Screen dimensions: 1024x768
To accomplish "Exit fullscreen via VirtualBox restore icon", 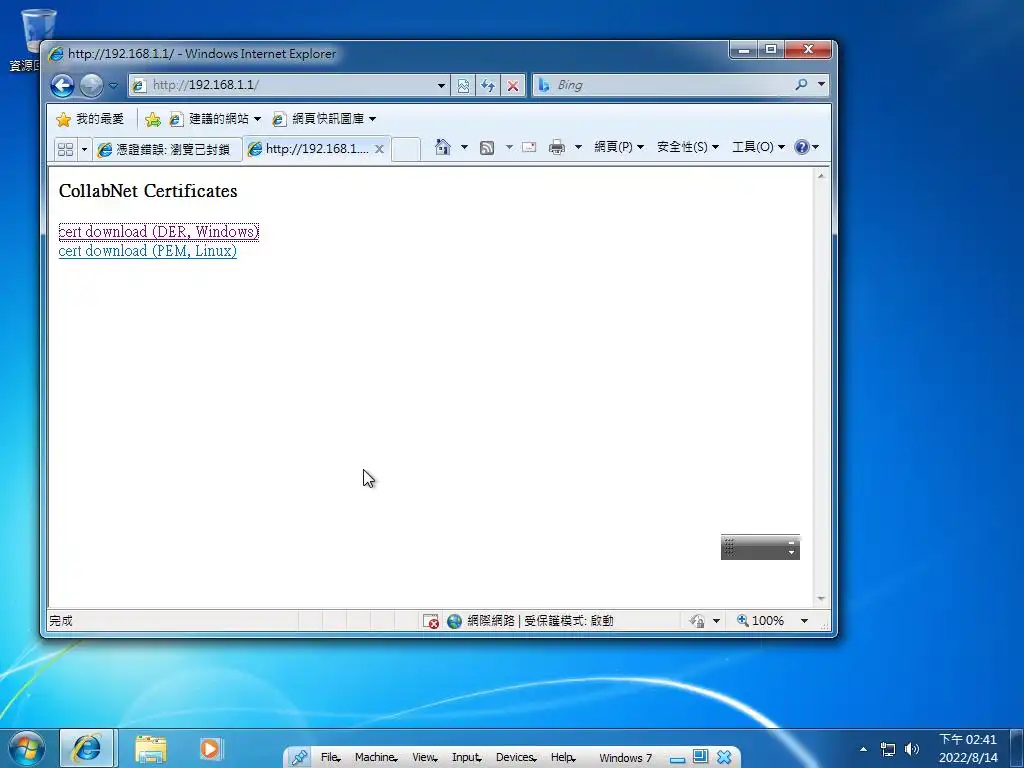I will 700,757.
